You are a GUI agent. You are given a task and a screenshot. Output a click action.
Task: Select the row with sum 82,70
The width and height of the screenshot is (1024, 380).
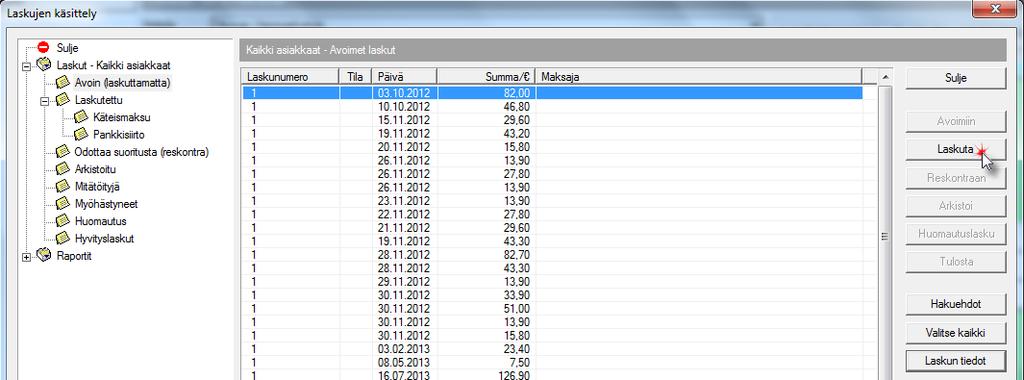pyautogui.click(x=552, y=255)
